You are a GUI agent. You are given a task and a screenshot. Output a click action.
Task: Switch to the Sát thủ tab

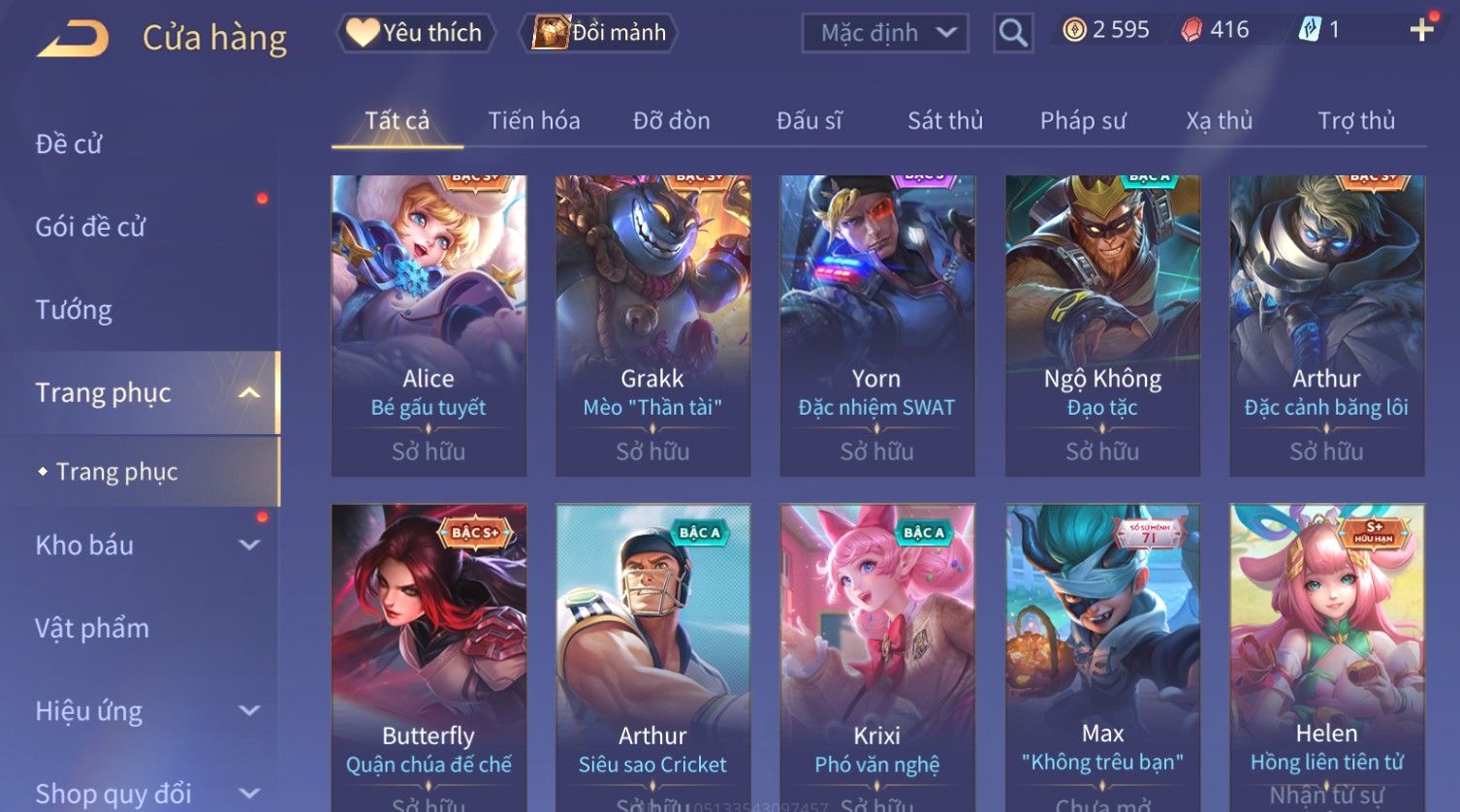pos(945,120)
